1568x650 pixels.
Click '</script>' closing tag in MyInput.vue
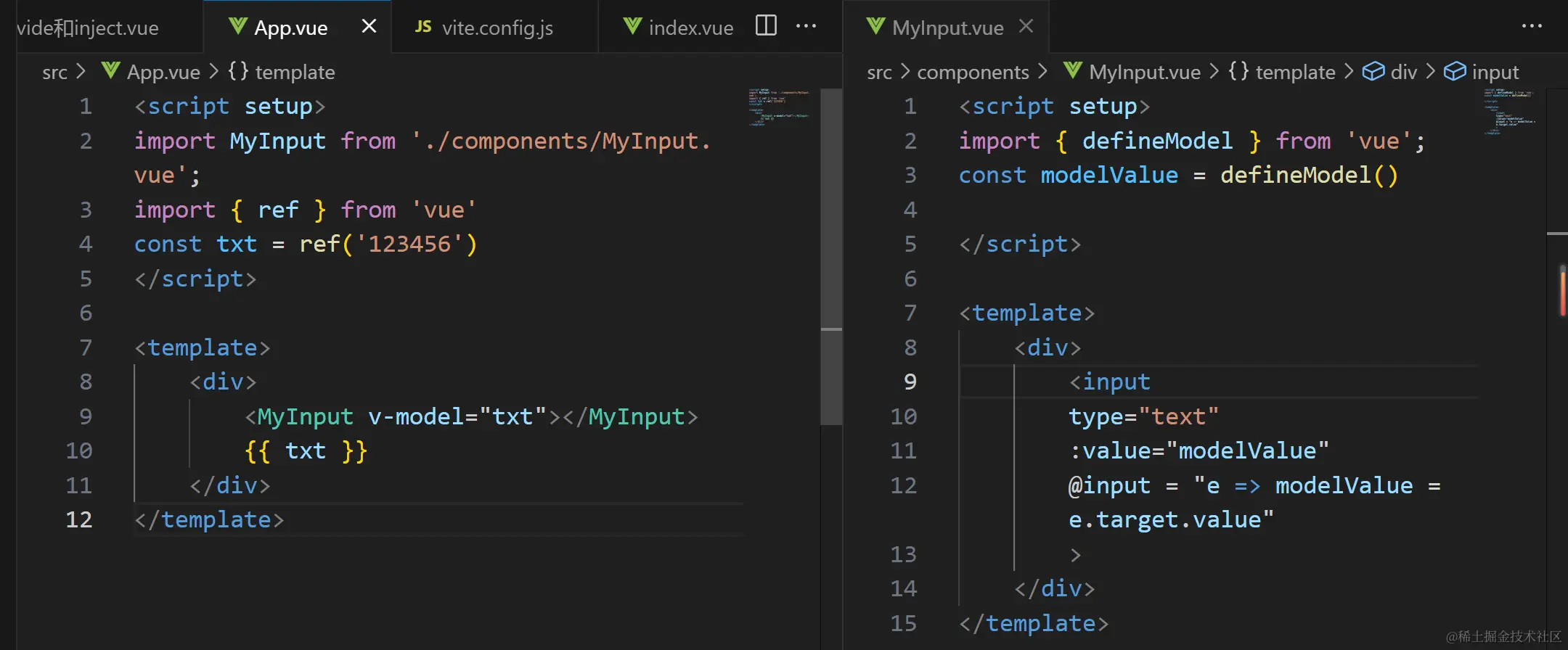point(1020,244)
